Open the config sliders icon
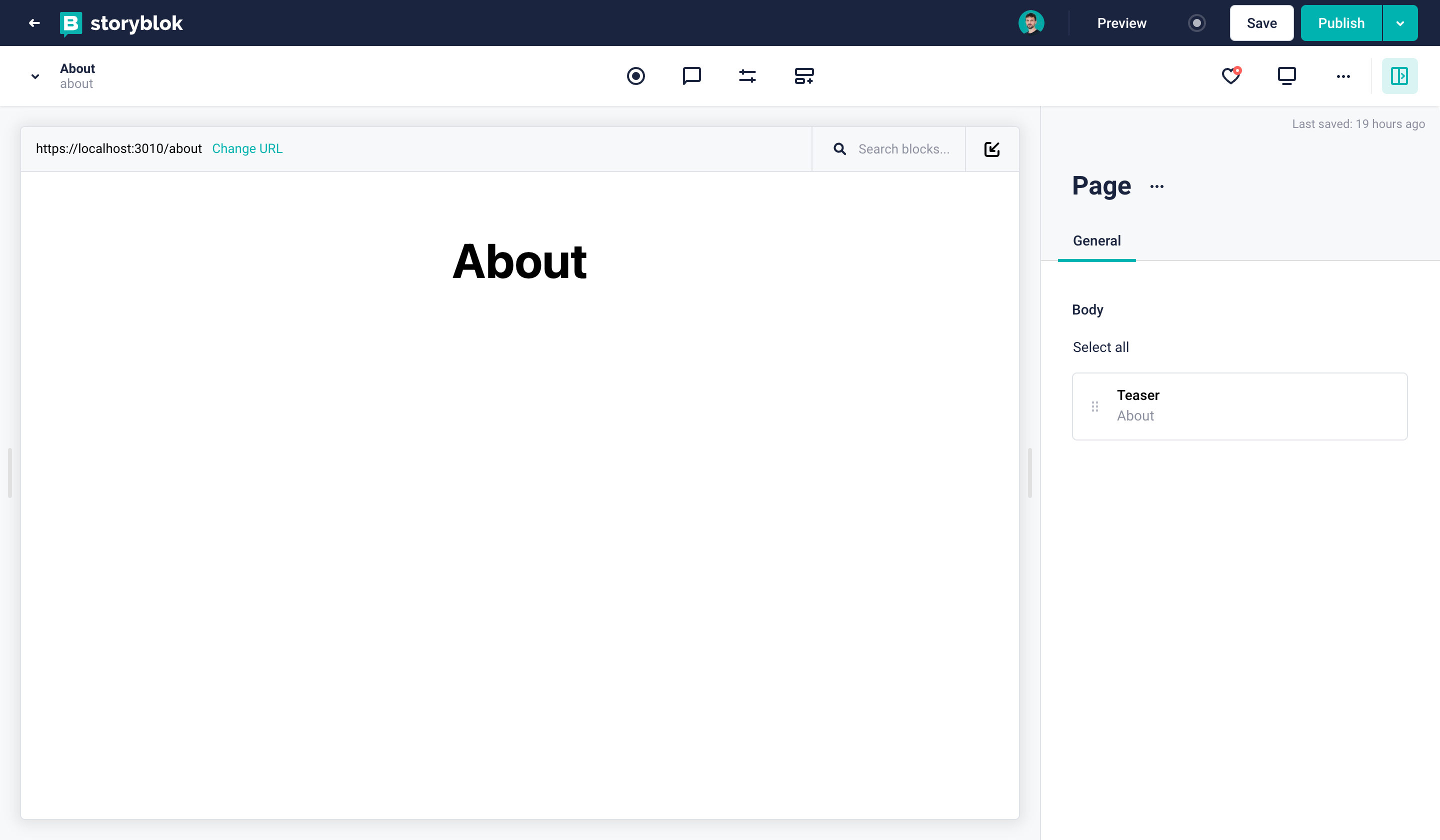 click(x=747, y=76)
